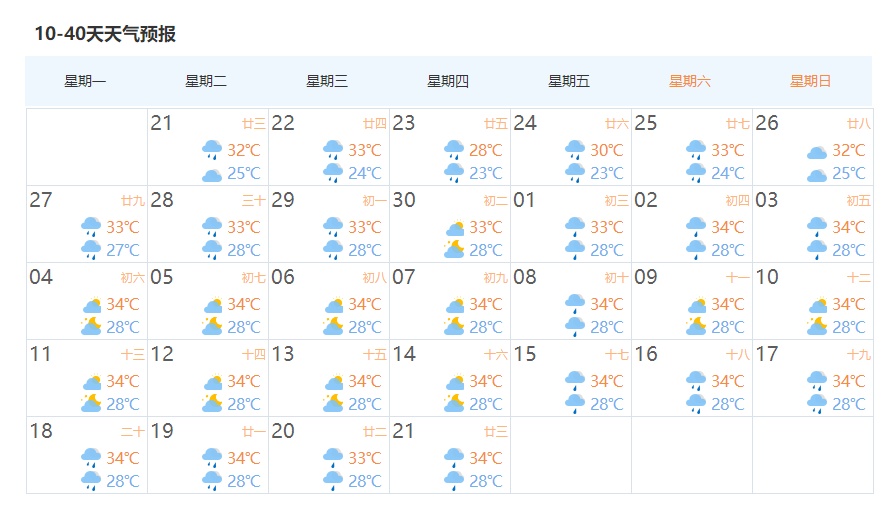Click the partly sunny day icon on date 30

(454, 227)
